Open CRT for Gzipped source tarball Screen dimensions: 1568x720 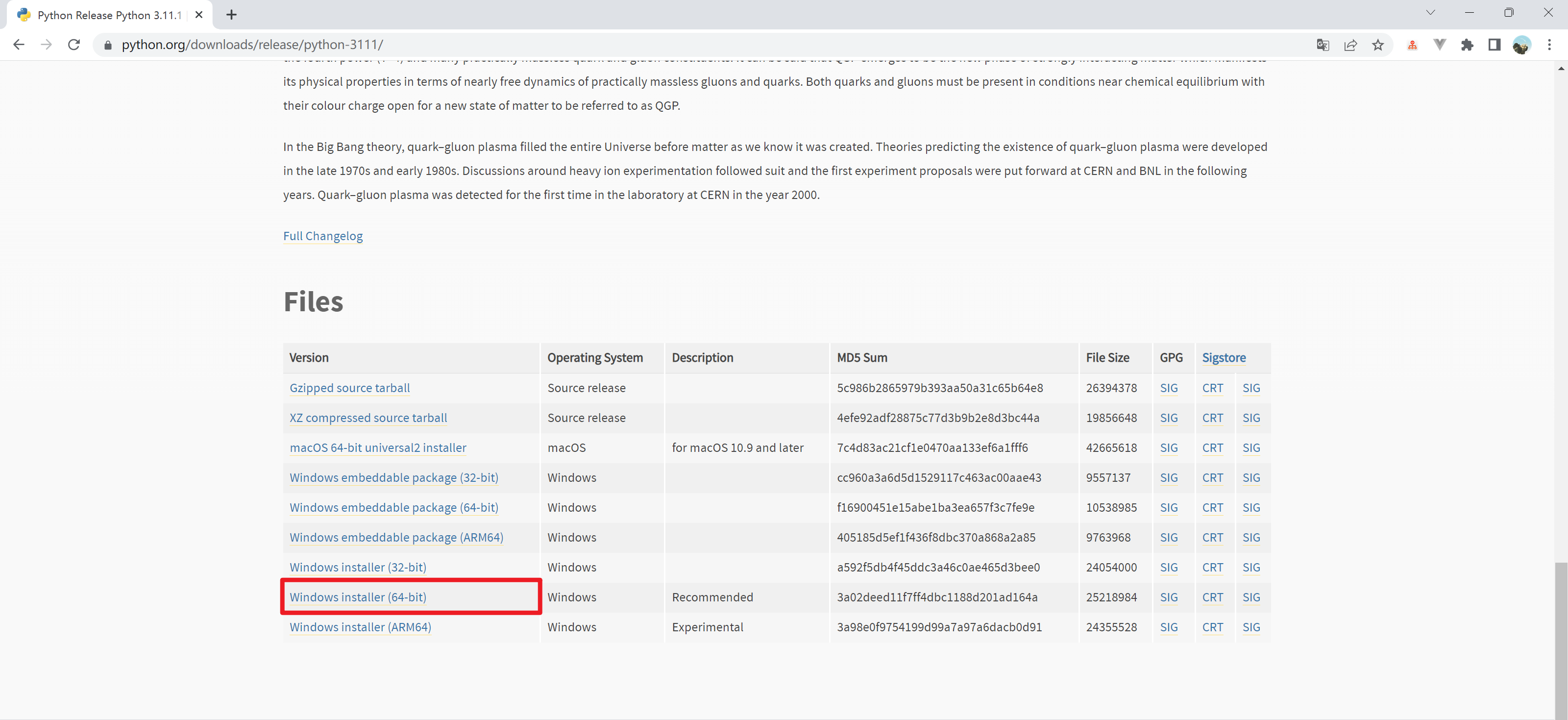(1213, 388)
